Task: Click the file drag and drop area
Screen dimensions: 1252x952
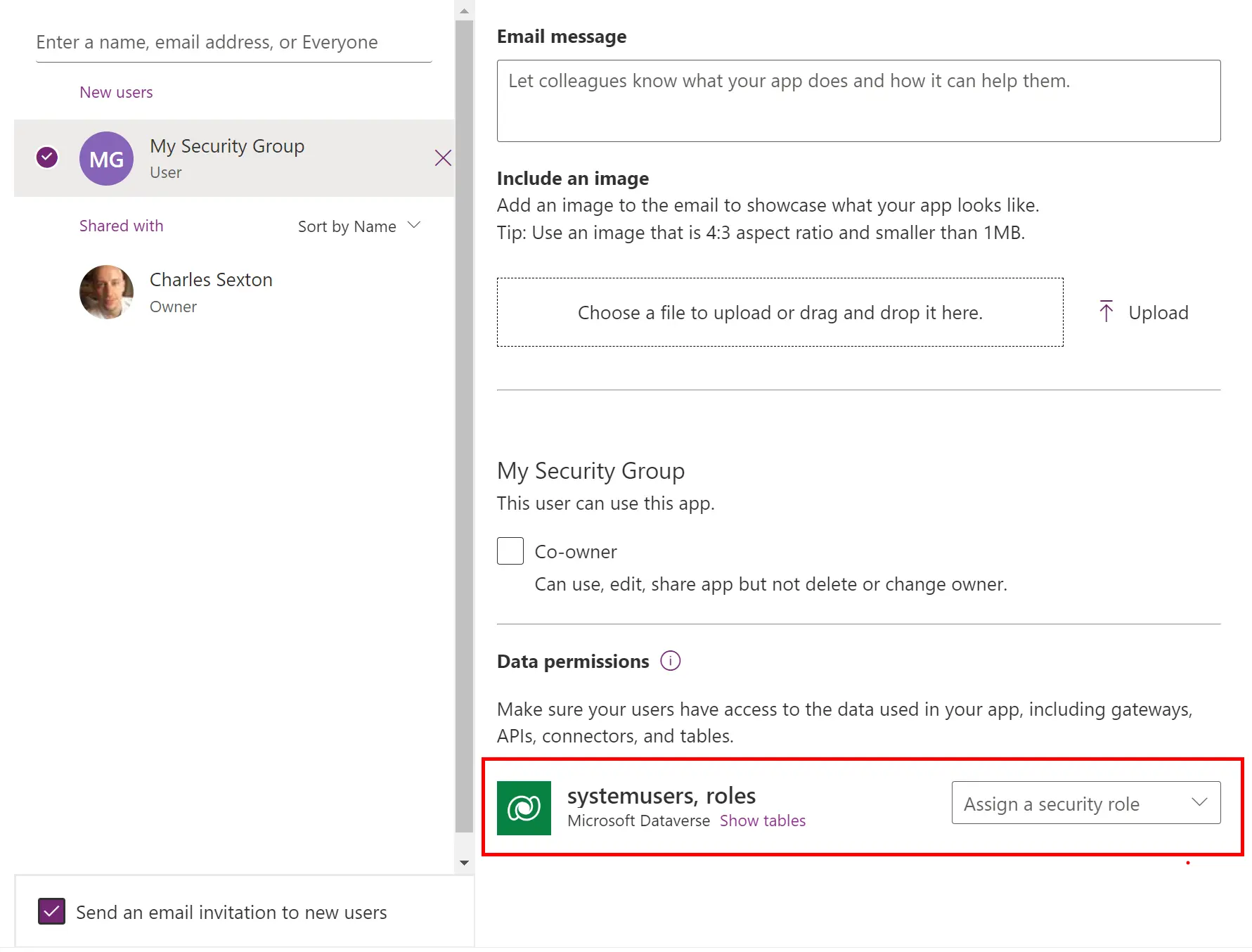Action: pyautogui.click(x=780, y=312)
